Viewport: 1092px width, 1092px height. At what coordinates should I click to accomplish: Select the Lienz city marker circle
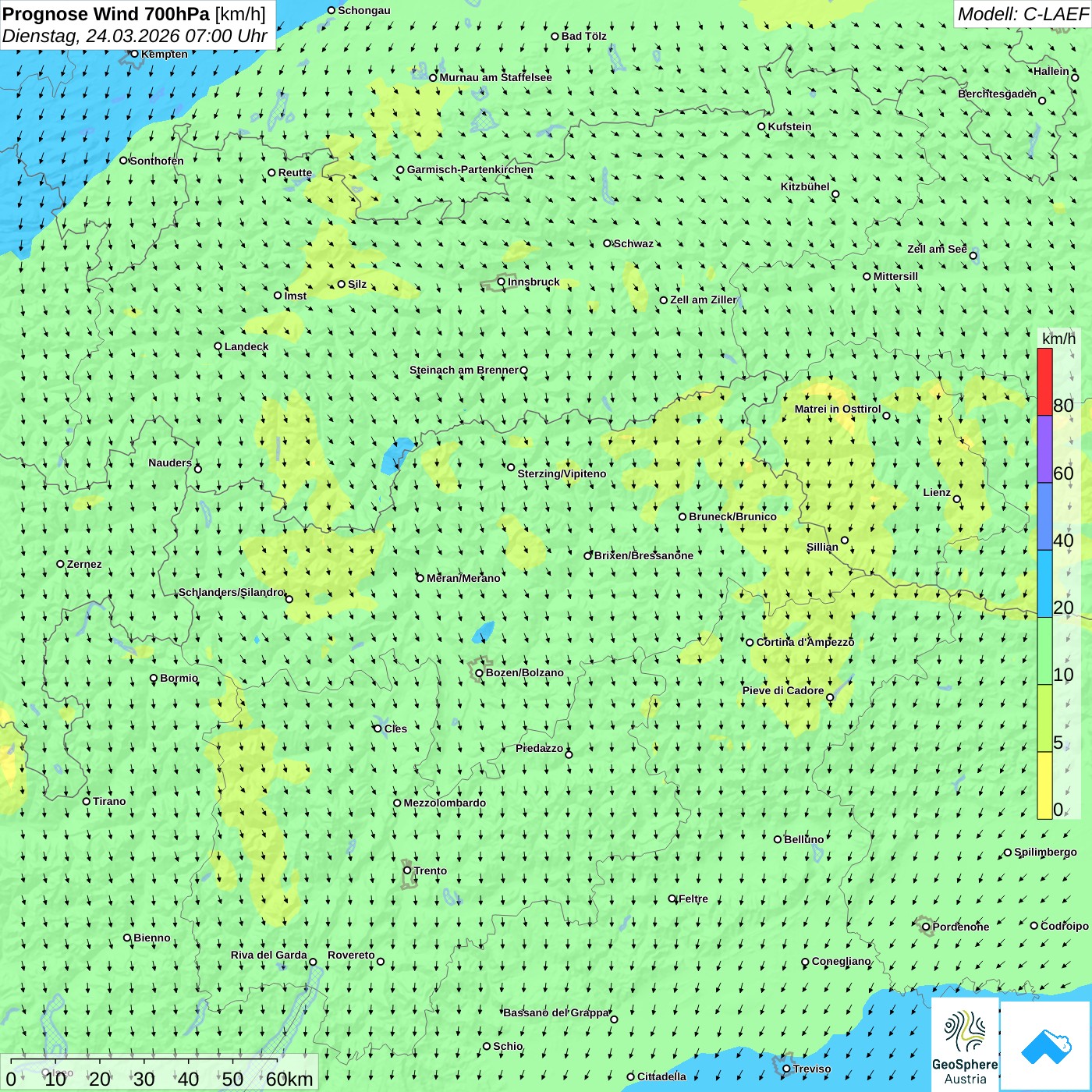957,499
